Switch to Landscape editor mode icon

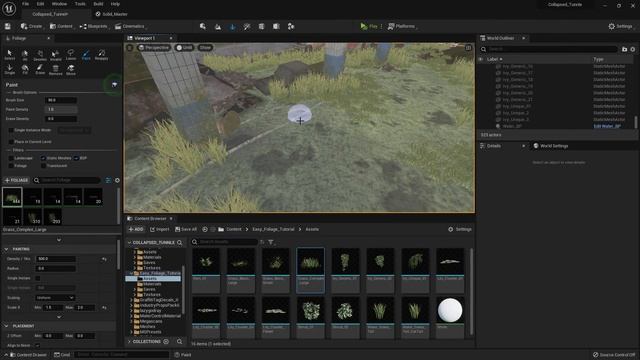pos(218,27)
